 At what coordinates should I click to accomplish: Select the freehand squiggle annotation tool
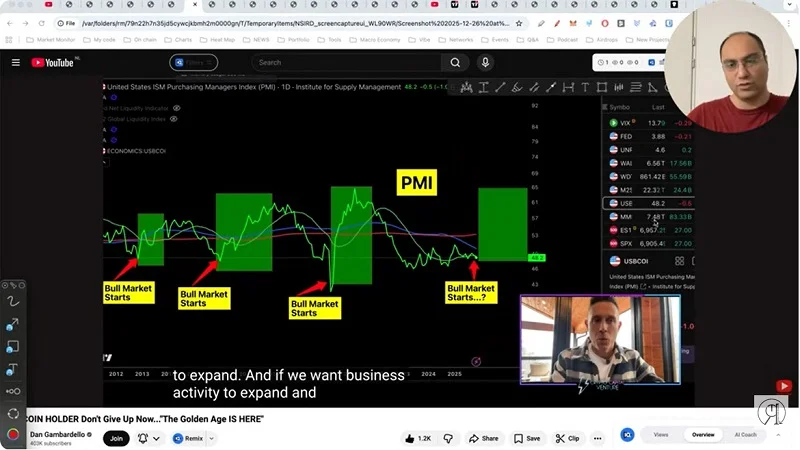pos(13,301)
